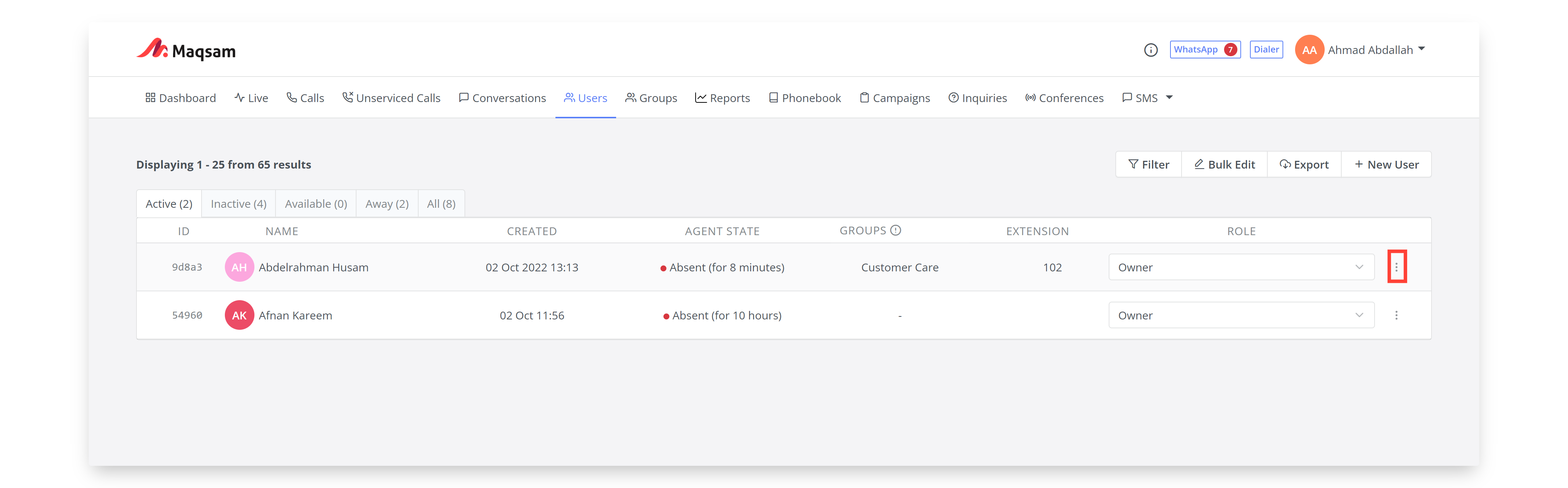Go to Conversations
Screen dimensions: 1568x488
pos(502,98)
